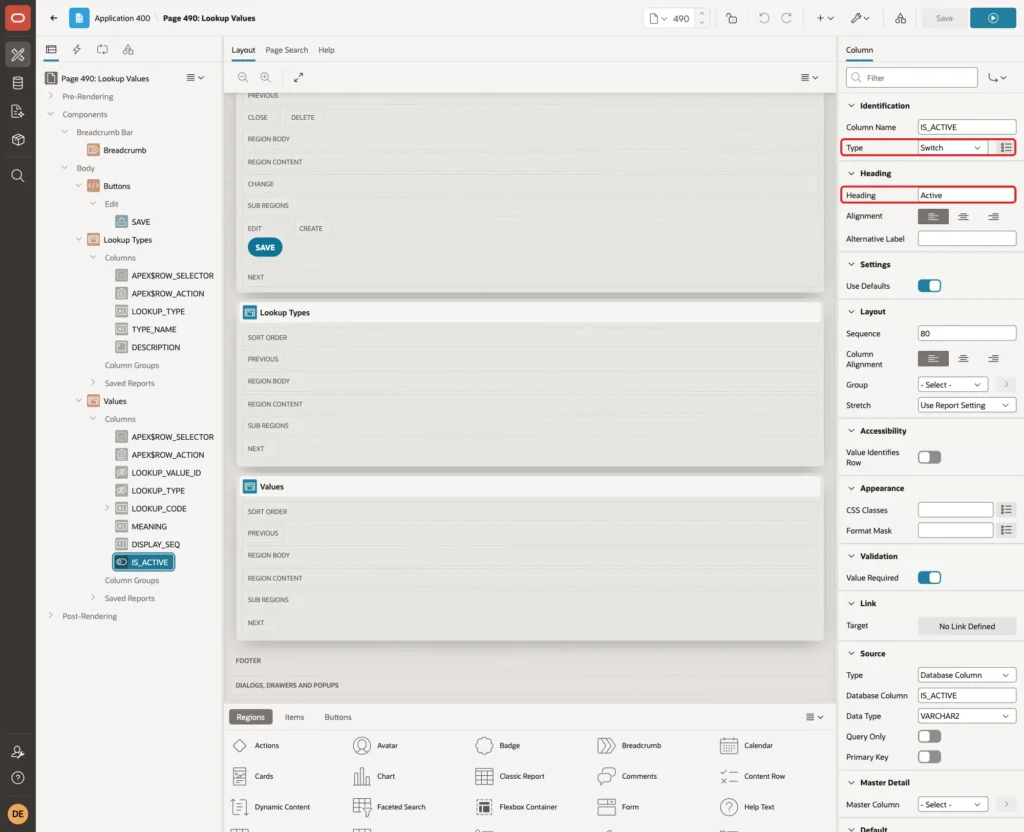Screen dimensions: 1024x832
Task: Open the Data Type VARCHAR2 dropdown
Action: point(967,716)
